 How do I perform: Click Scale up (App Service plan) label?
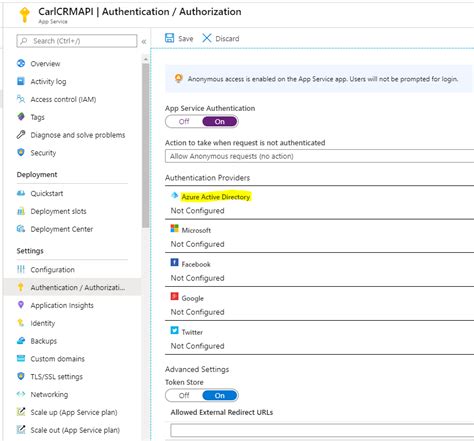click(74, 412)
